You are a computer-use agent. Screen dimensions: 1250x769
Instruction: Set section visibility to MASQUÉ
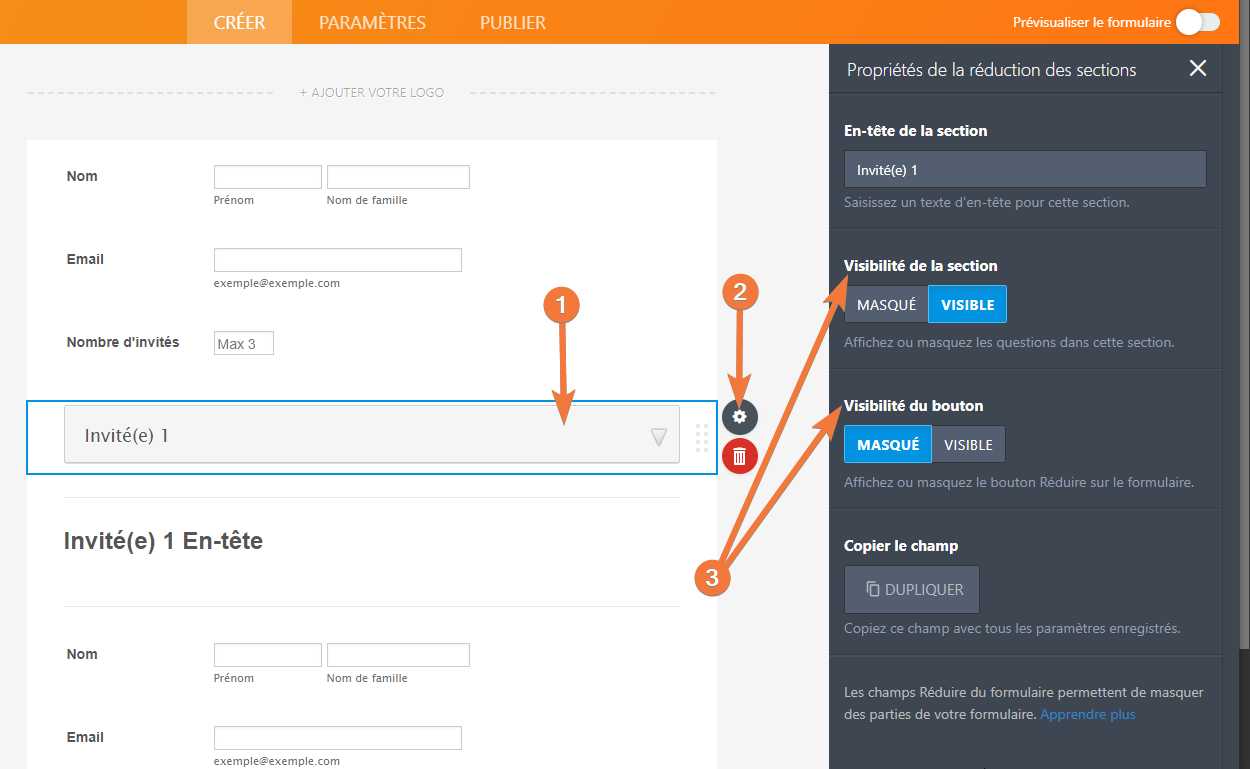coord(886,305)
